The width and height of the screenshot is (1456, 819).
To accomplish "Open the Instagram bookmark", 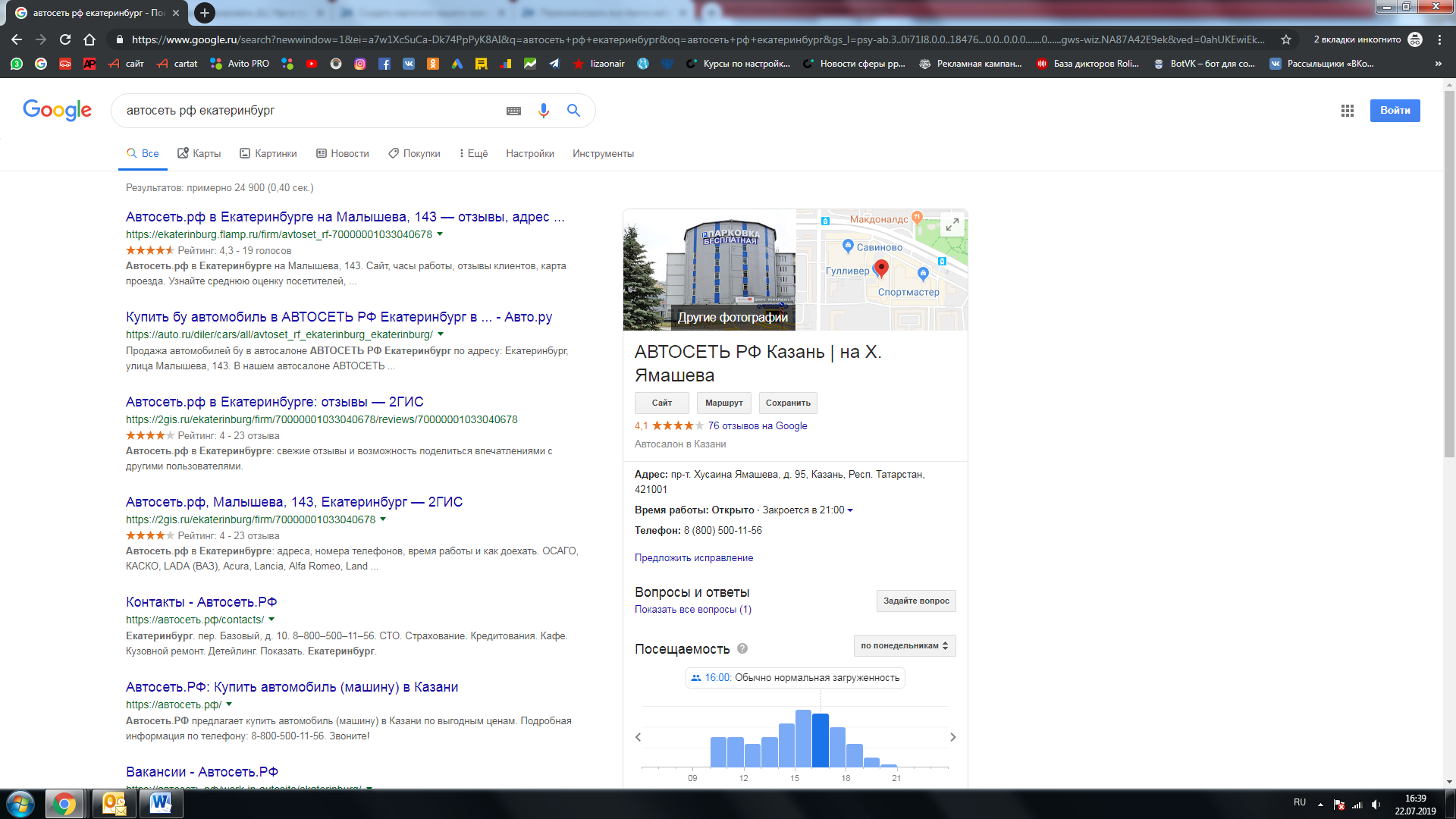I will [360, 64].
